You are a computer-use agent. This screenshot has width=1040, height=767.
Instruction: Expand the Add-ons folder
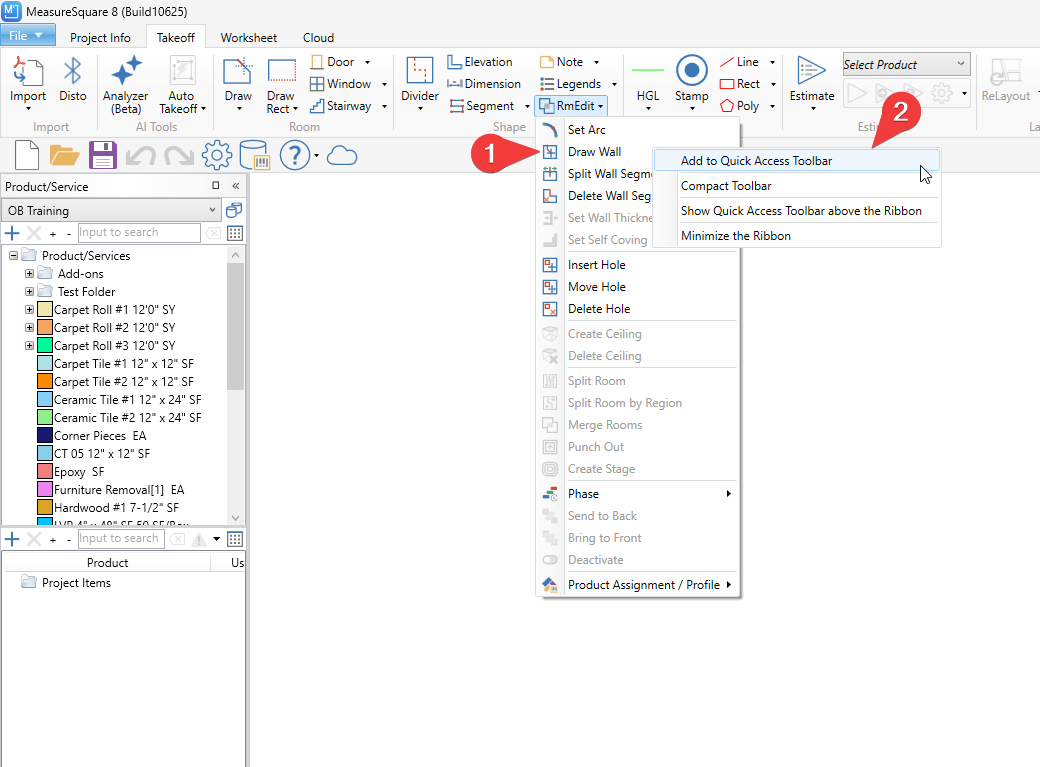tap(29, 273)
